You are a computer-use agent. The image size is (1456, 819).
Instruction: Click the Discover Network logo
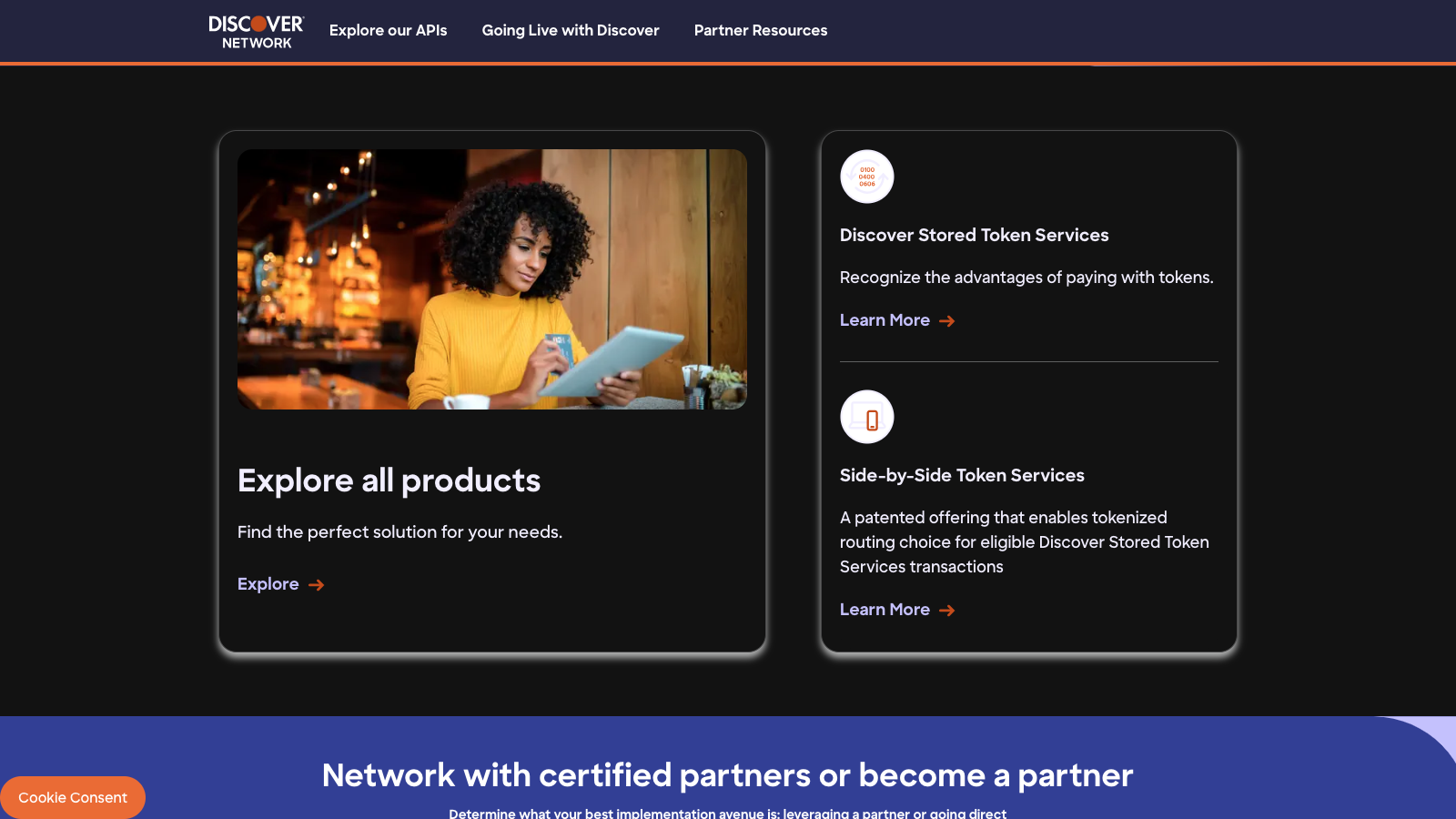(256, 31)
